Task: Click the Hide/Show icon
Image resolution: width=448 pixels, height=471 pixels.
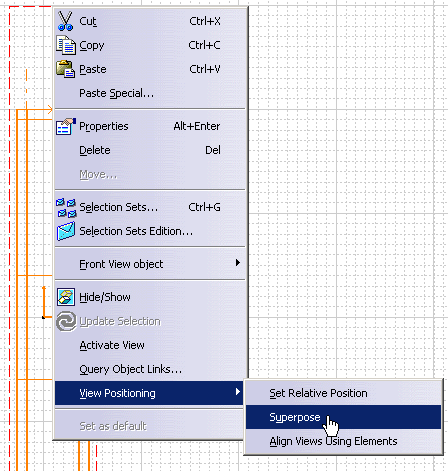Action: (66, 297)
